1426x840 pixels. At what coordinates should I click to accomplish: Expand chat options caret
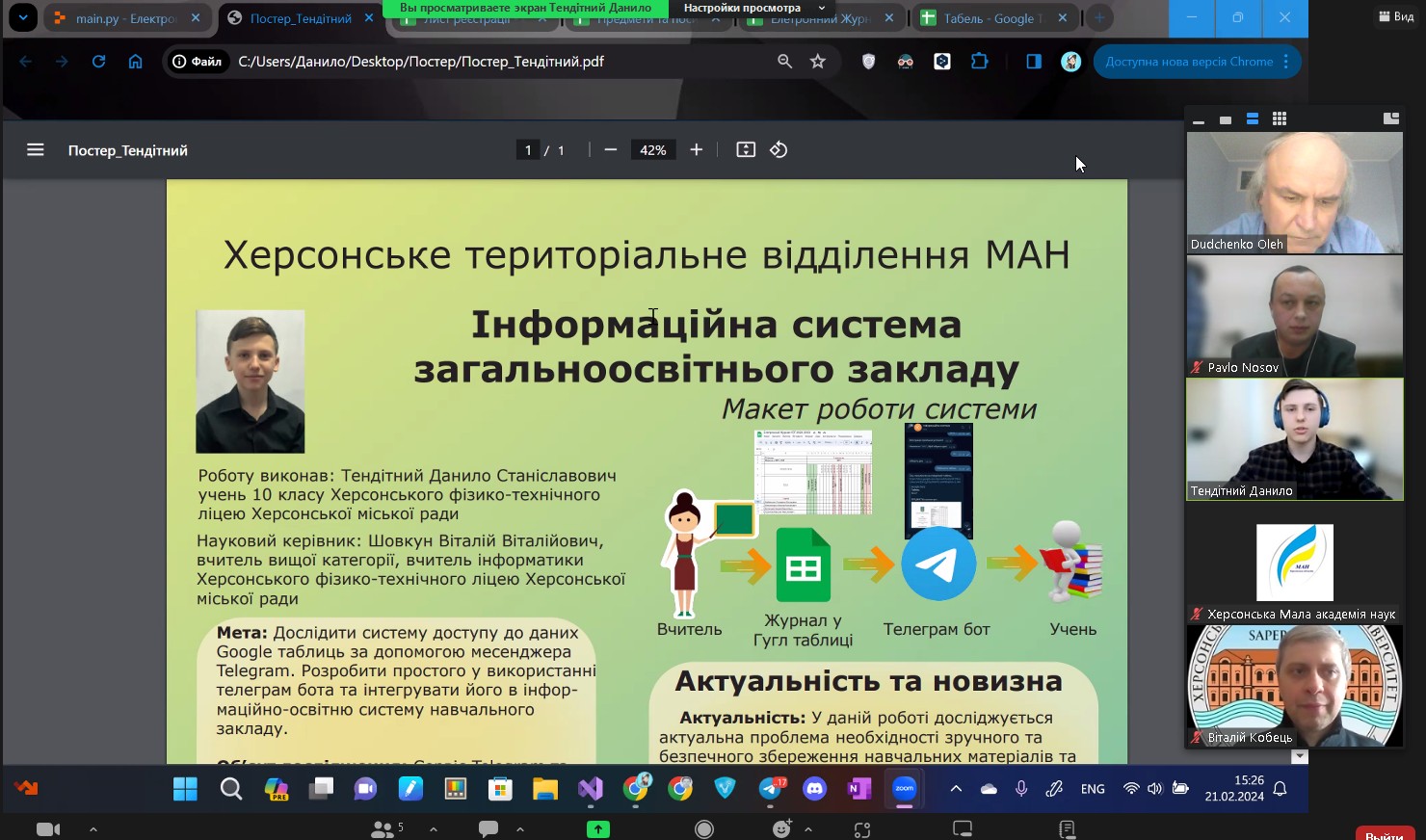520,828
